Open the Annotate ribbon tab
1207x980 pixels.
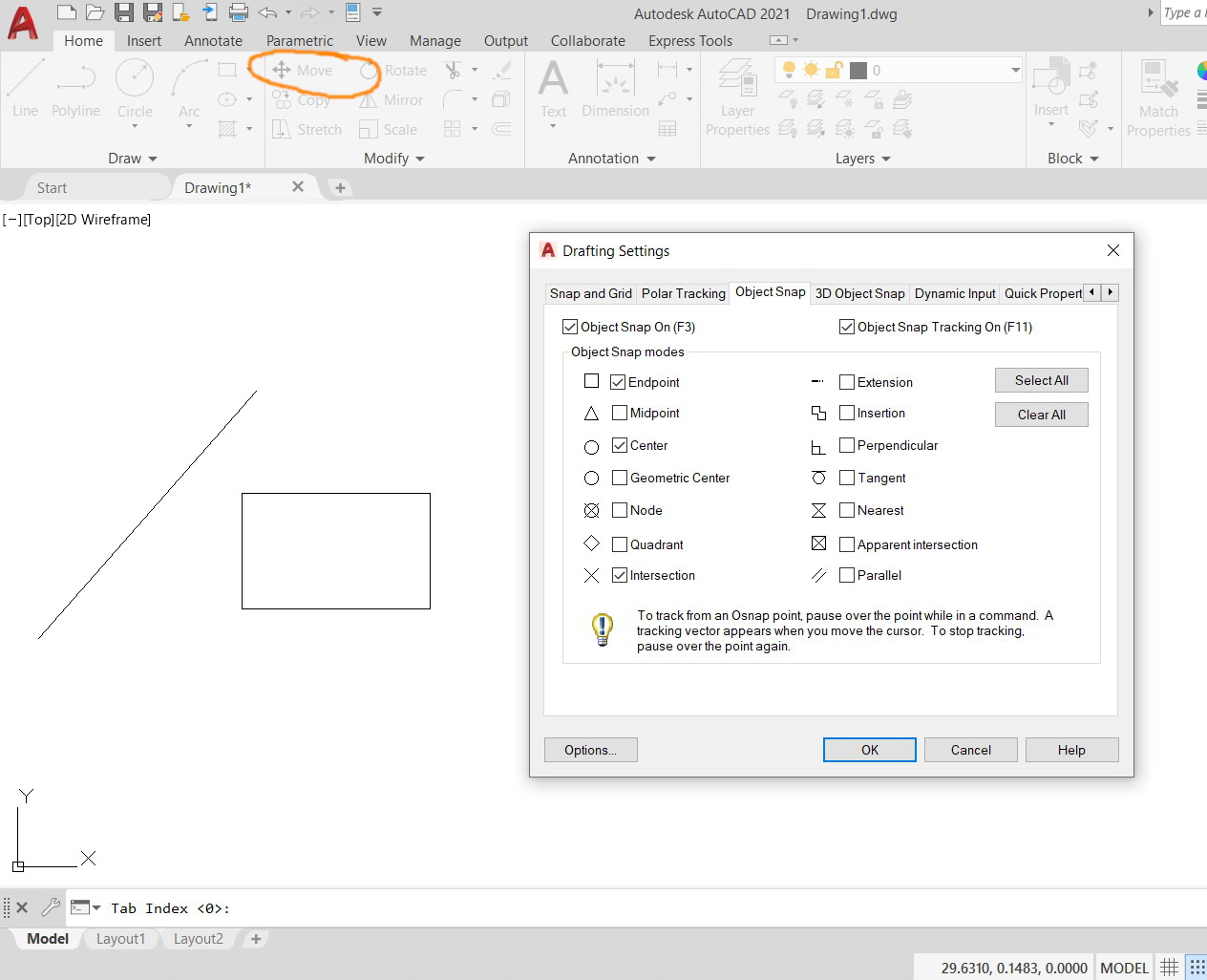point(213,41)
